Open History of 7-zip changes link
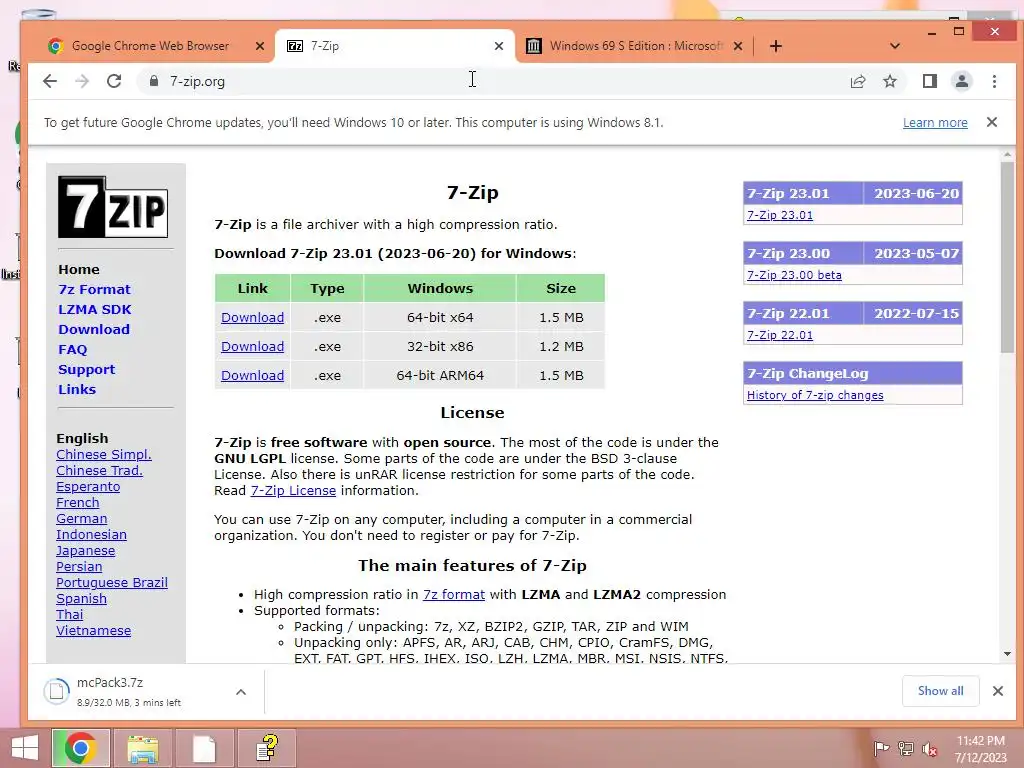 [815, 395]
